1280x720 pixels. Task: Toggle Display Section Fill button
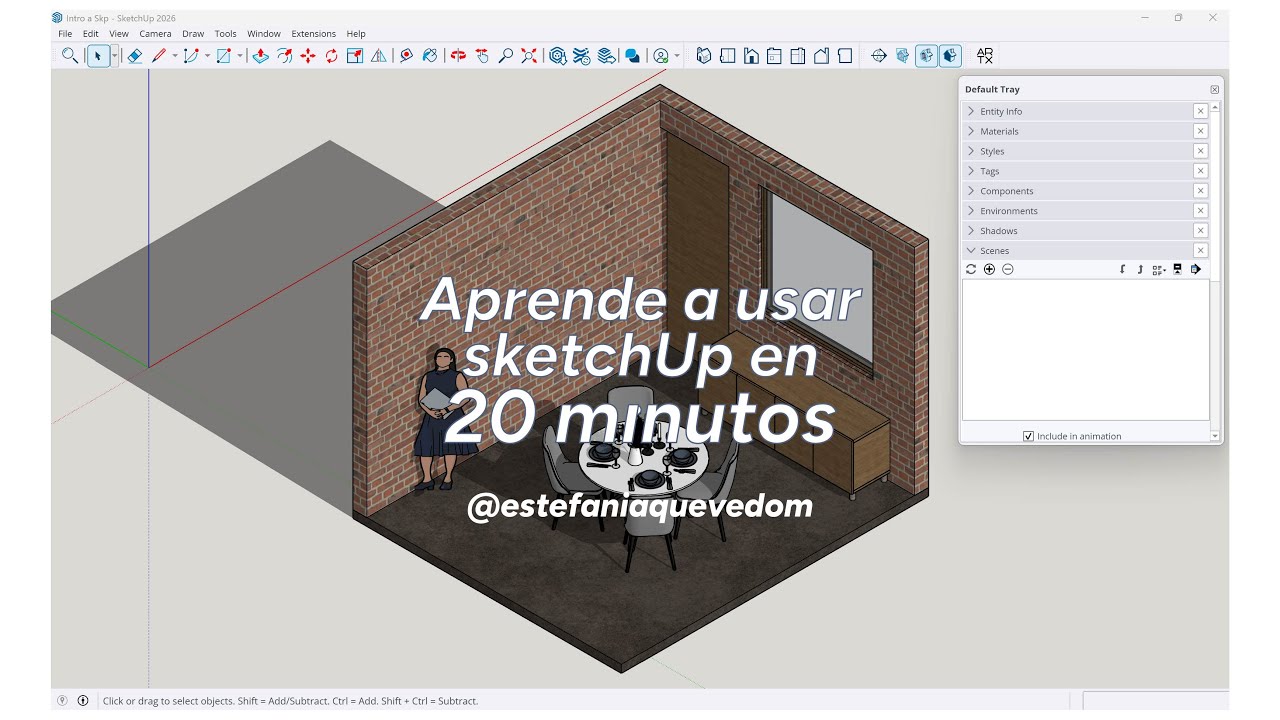click(x=950, y=56)
